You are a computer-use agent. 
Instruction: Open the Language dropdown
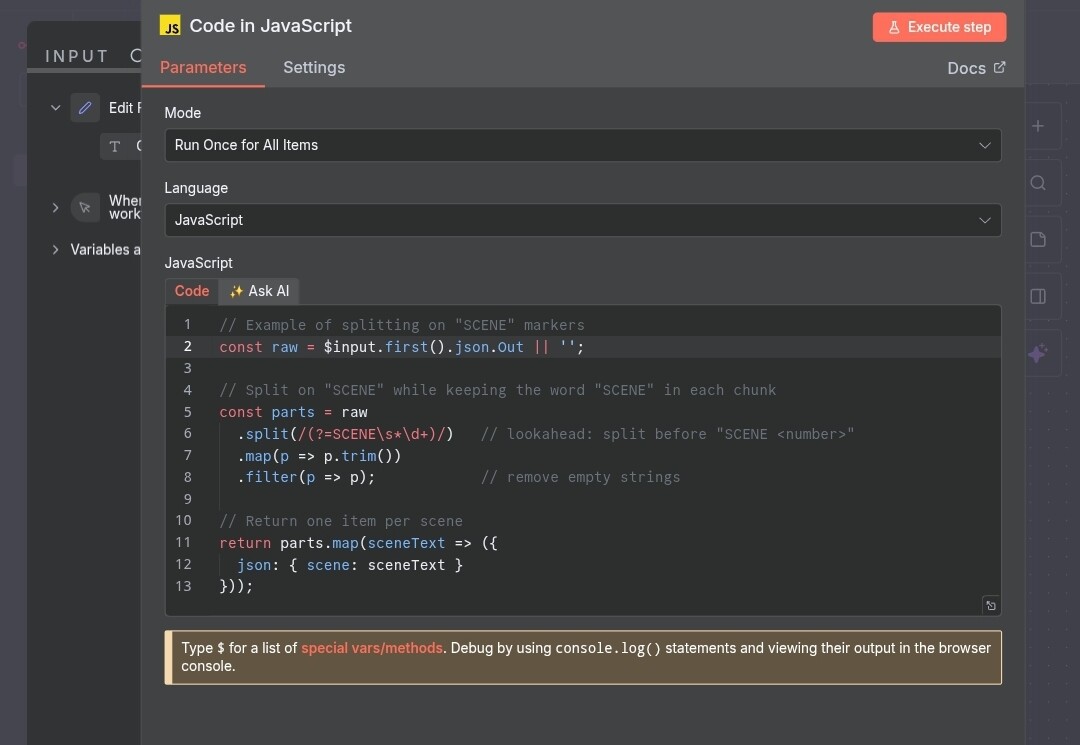(582, 220)
